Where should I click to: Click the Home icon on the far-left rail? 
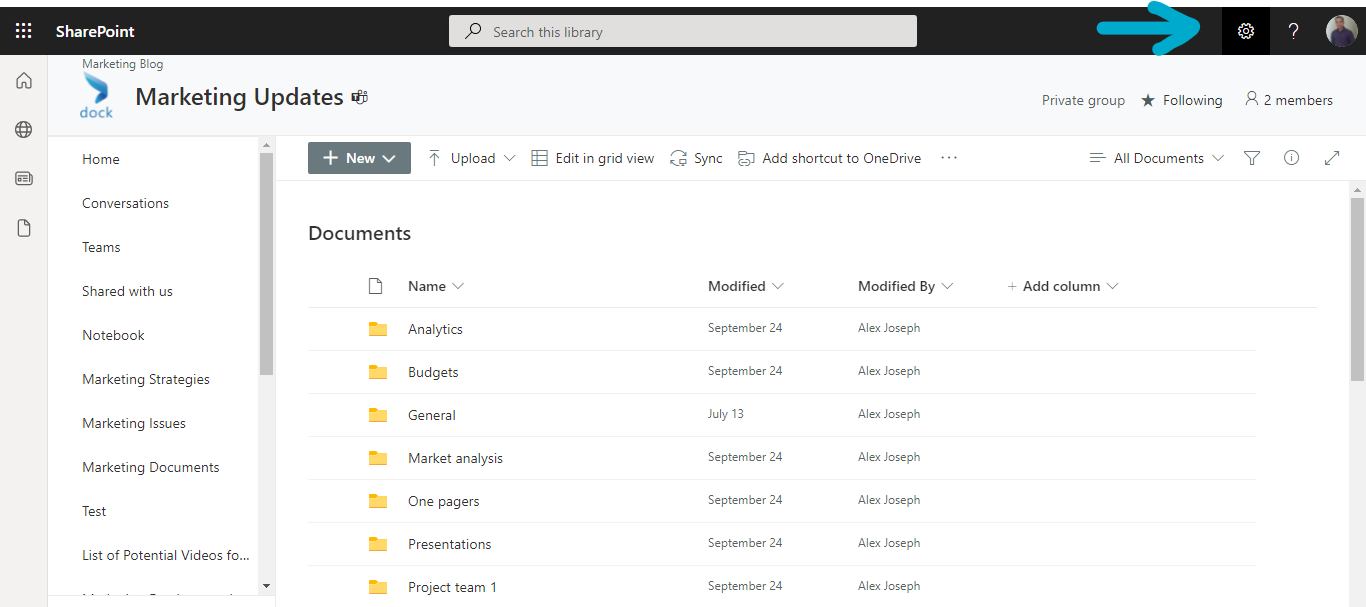23,80
